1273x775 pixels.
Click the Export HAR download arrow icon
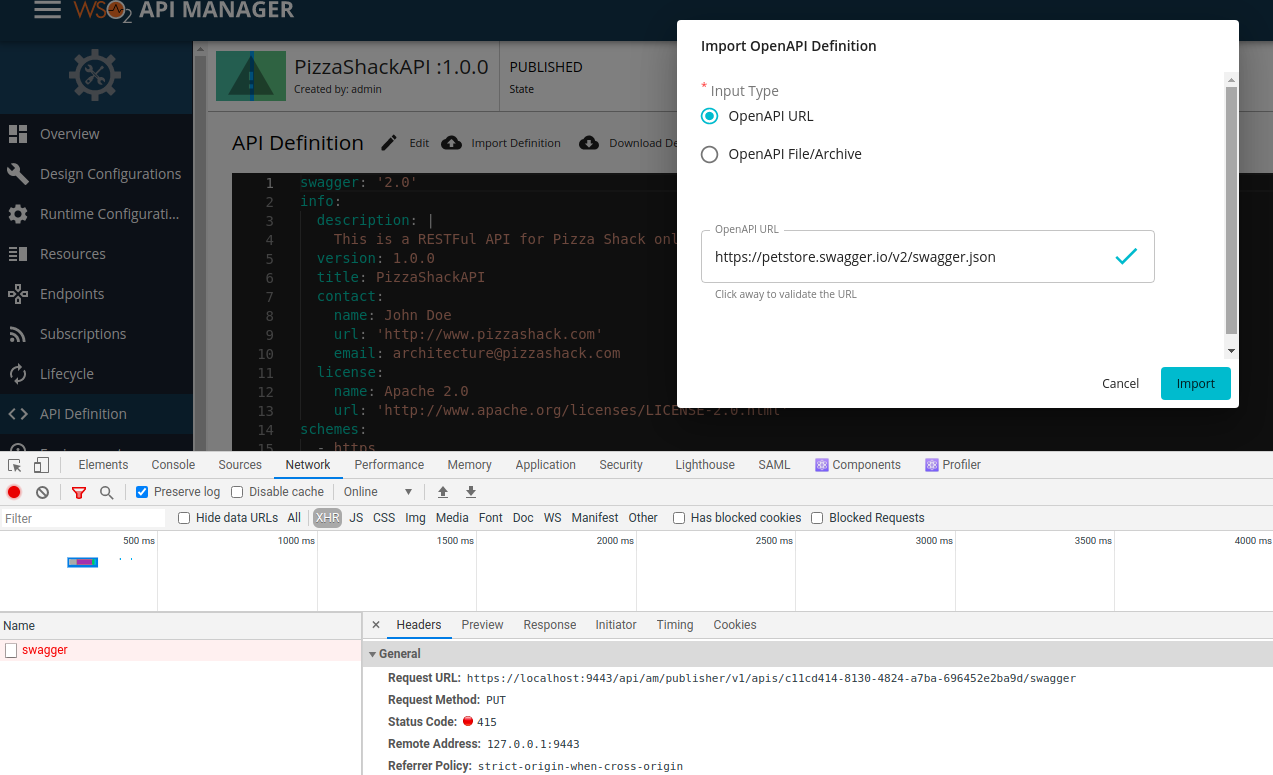point(471,492)
